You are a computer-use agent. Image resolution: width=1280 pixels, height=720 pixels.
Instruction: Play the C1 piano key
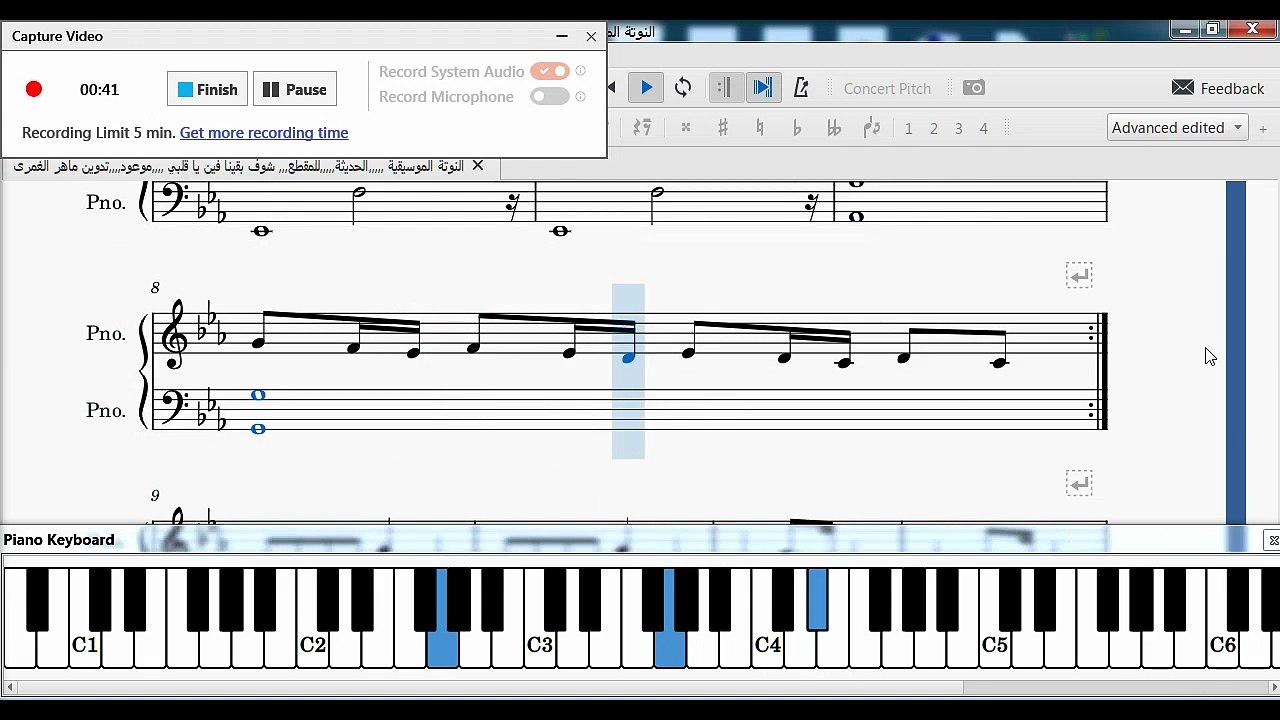(85, 645)
